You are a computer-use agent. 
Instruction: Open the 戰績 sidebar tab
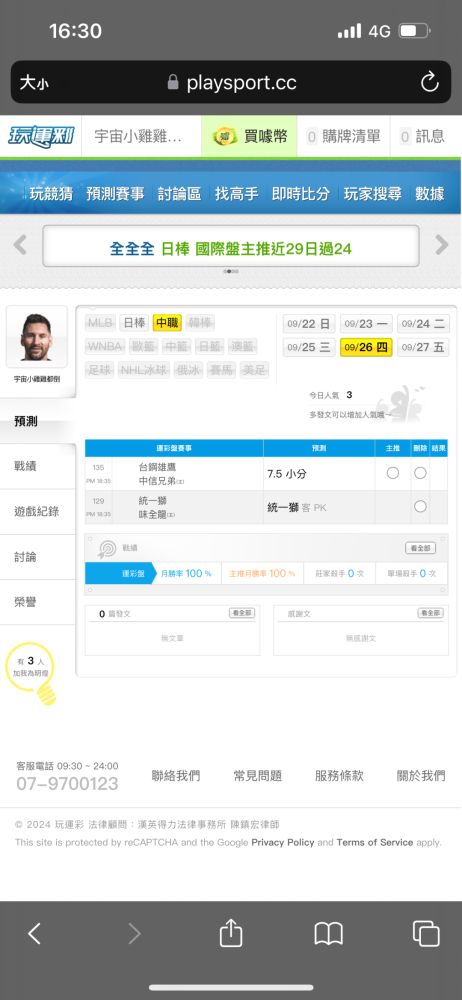pos(38,466)
